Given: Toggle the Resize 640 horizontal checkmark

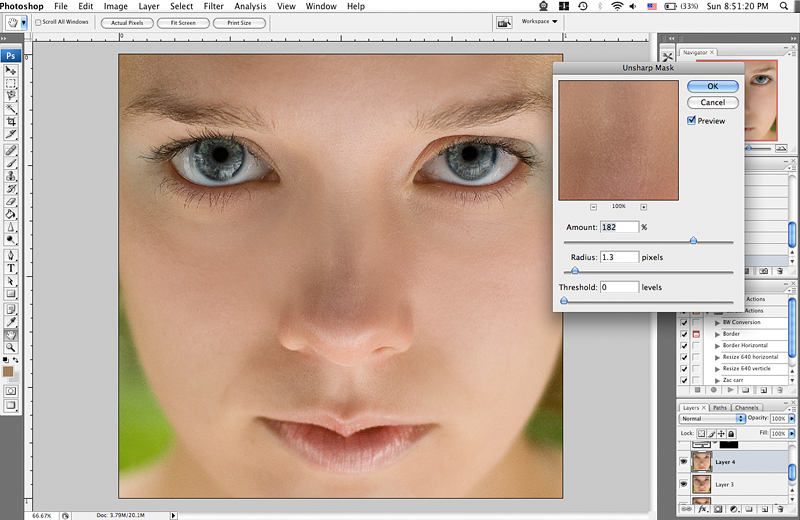Looking at the screenshot, I should (684, 357).
